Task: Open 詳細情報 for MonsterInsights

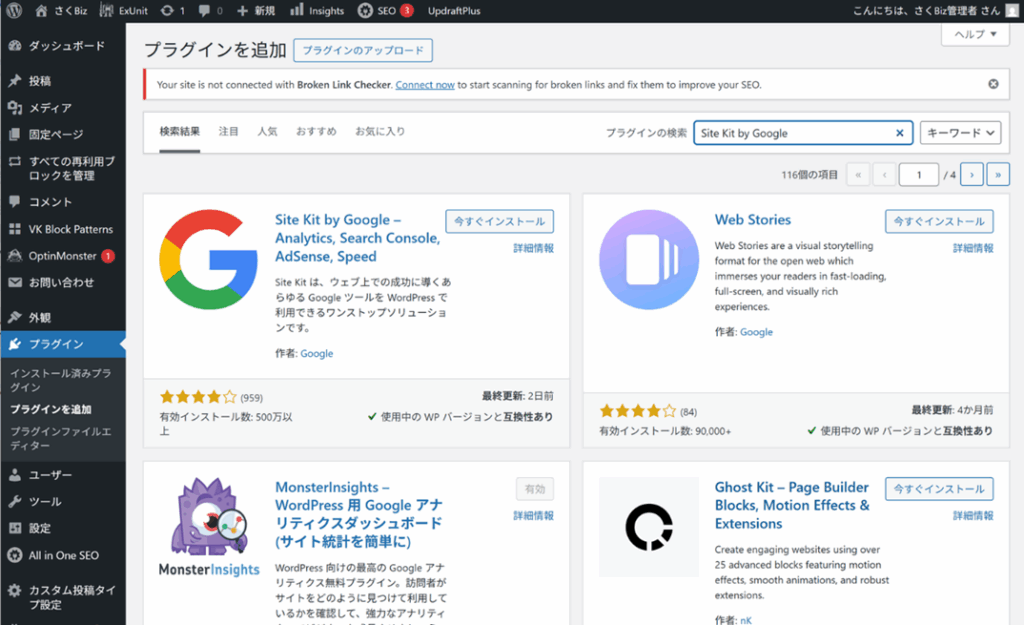Action: [x=533, y=516]
